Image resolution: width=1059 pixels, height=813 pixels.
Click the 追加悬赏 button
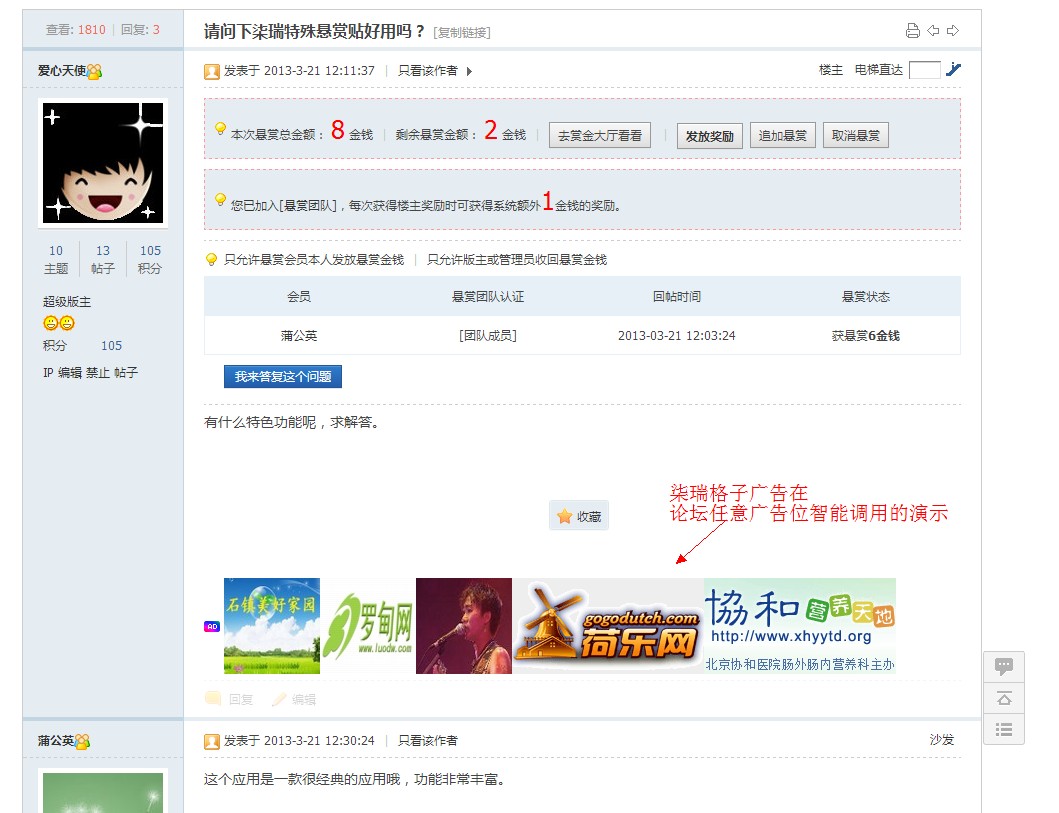point(783,136)
